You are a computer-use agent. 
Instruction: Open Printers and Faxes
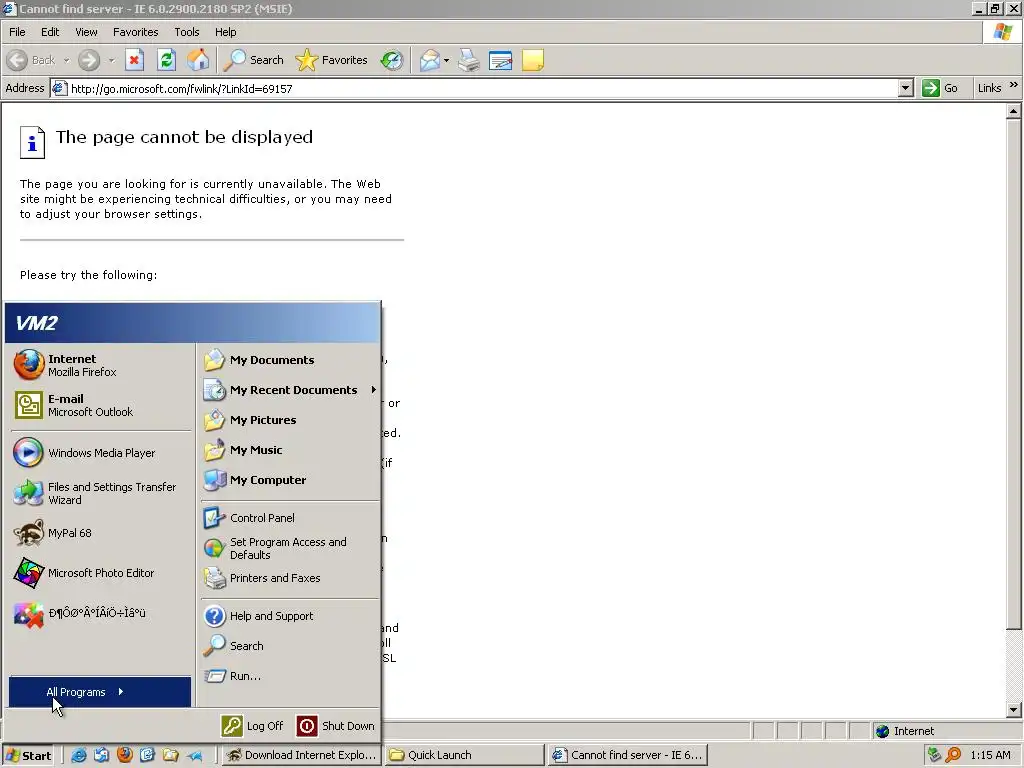click(x=290, y=578)
